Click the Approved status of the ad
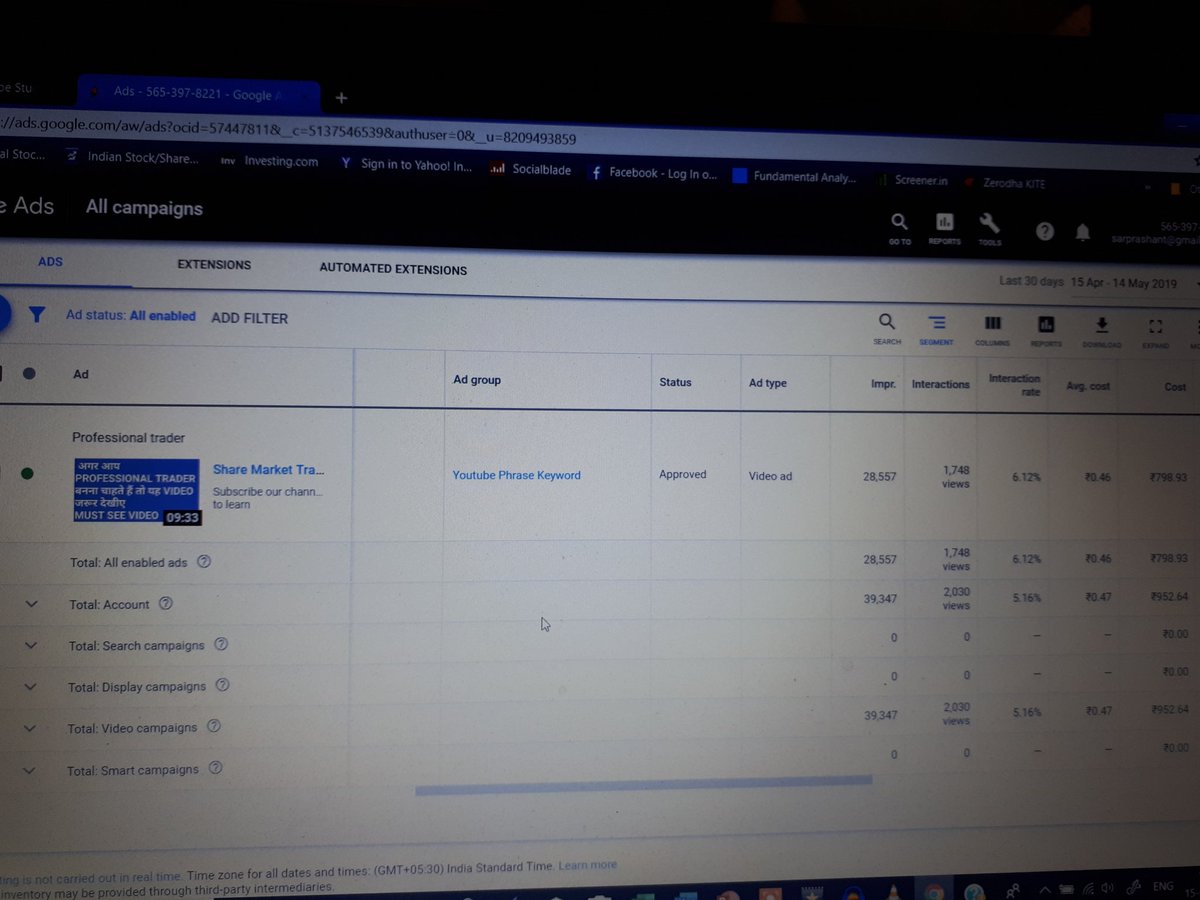Screen dimensions: 1200x900 point(683,475)
